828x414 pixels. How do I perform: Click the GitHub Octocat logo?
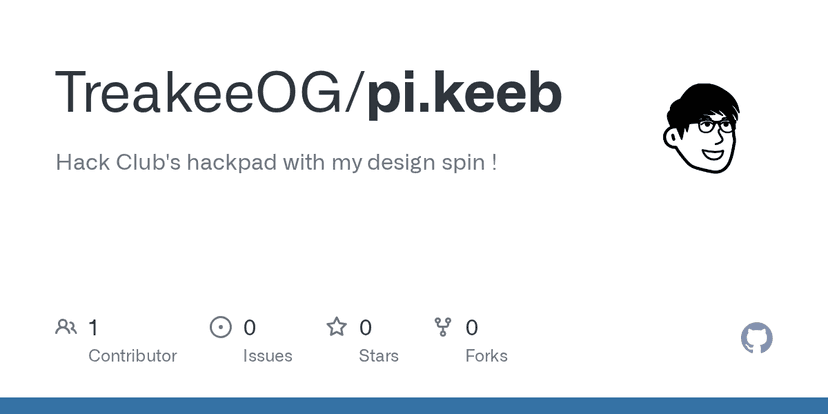coord(757,338)
